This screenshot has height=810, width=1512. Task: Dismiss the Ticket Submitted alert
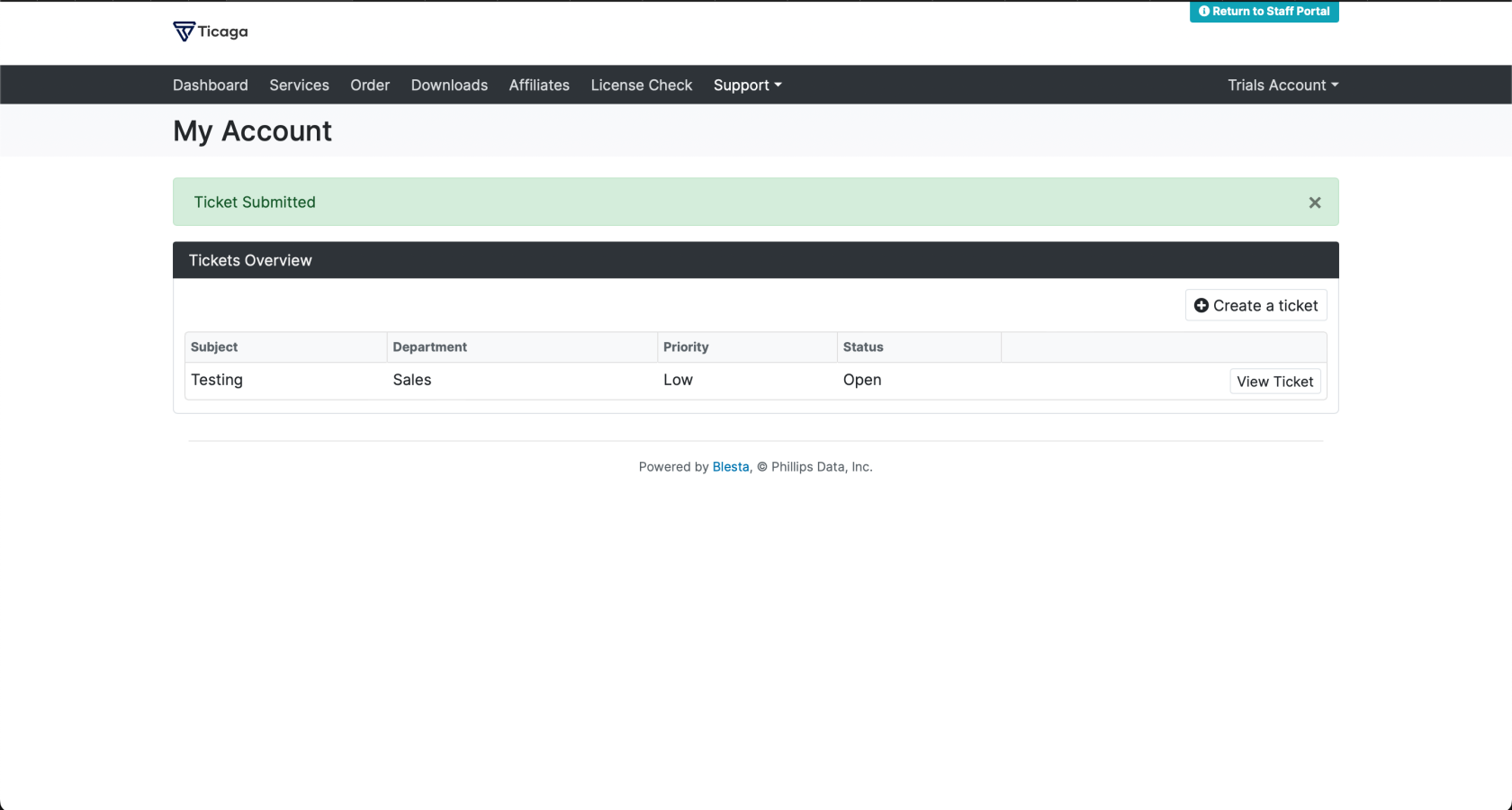tap(1315, 202)
